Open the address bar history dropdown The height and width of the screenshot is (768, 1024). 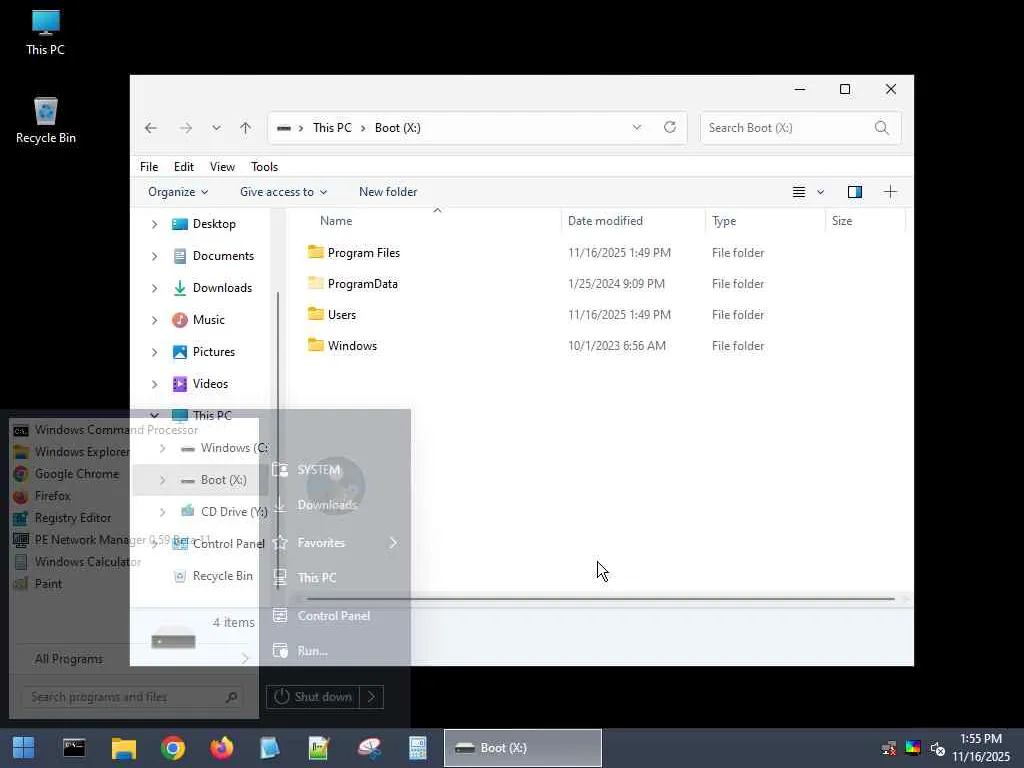[x=637, y=127]
